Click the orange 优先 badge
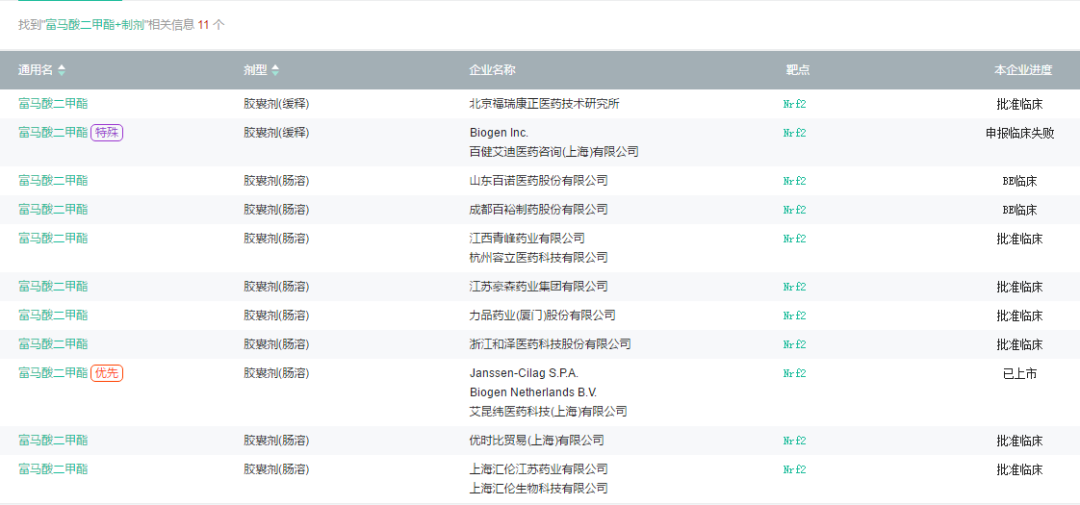 tap(107, 373)
